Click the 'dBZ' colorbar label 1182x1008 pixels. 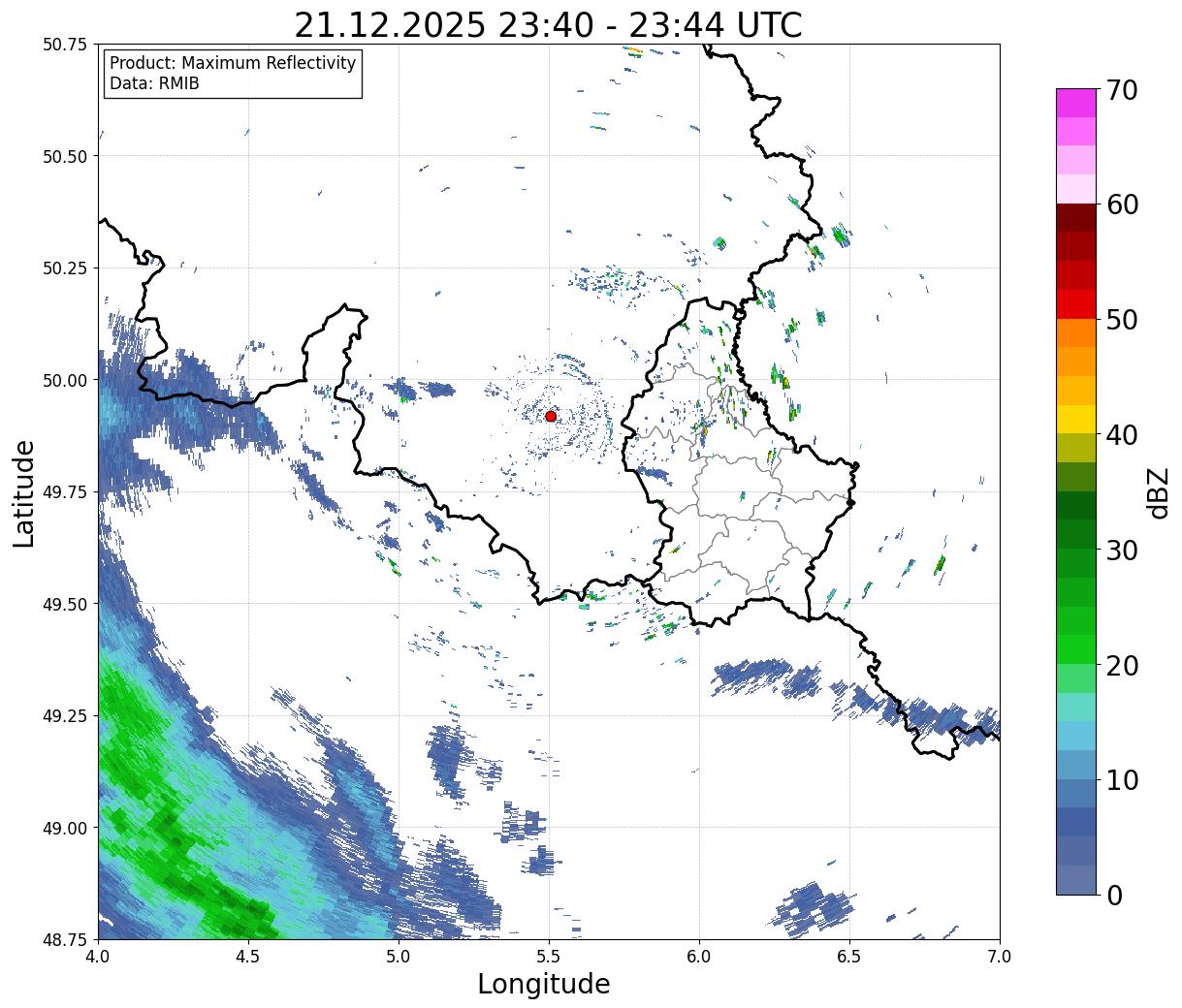click(x=1158, y=492)
